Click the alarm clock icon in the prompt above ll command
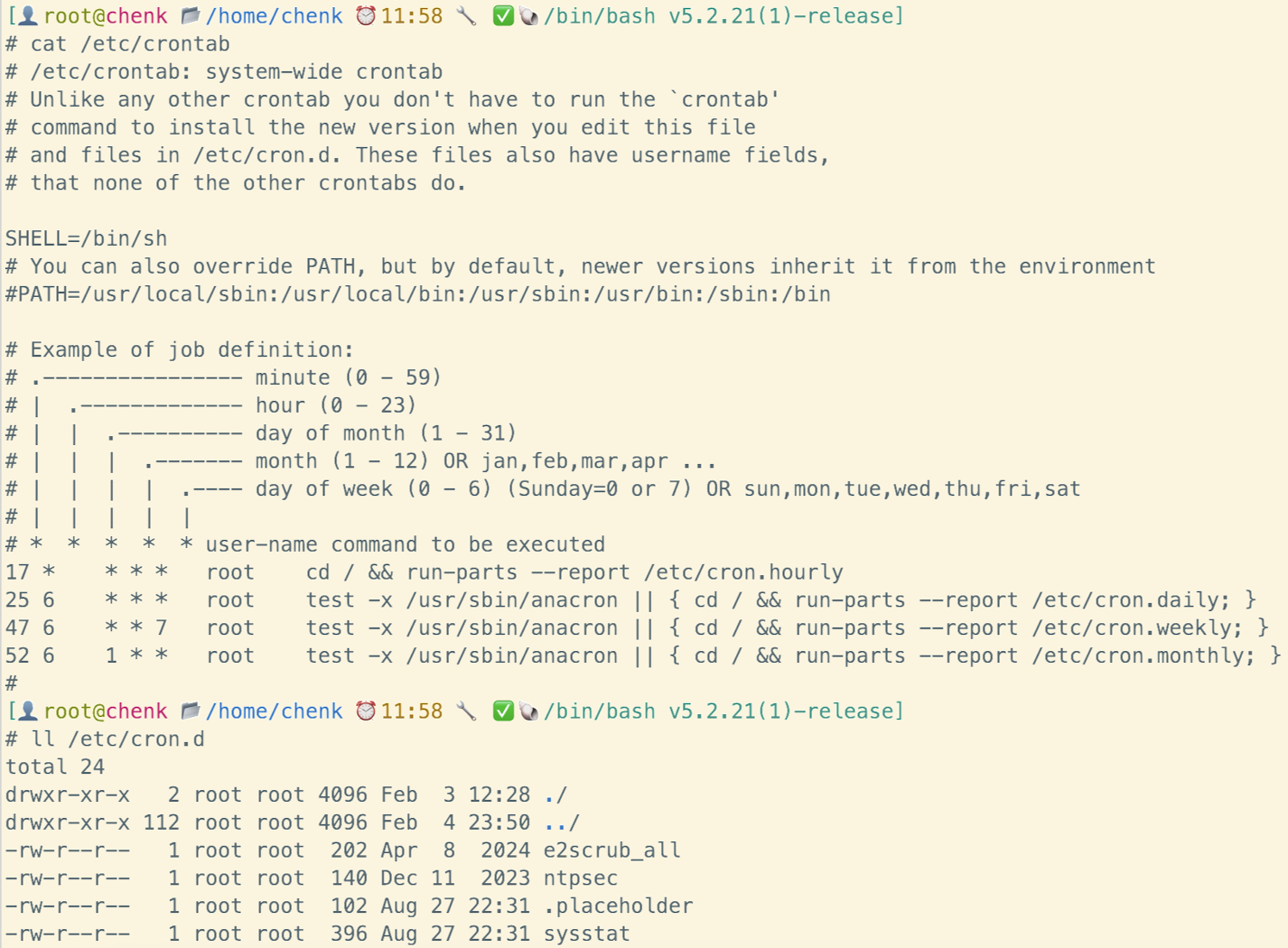This screenshot has height=948, width=1288. tap(366, 711)
